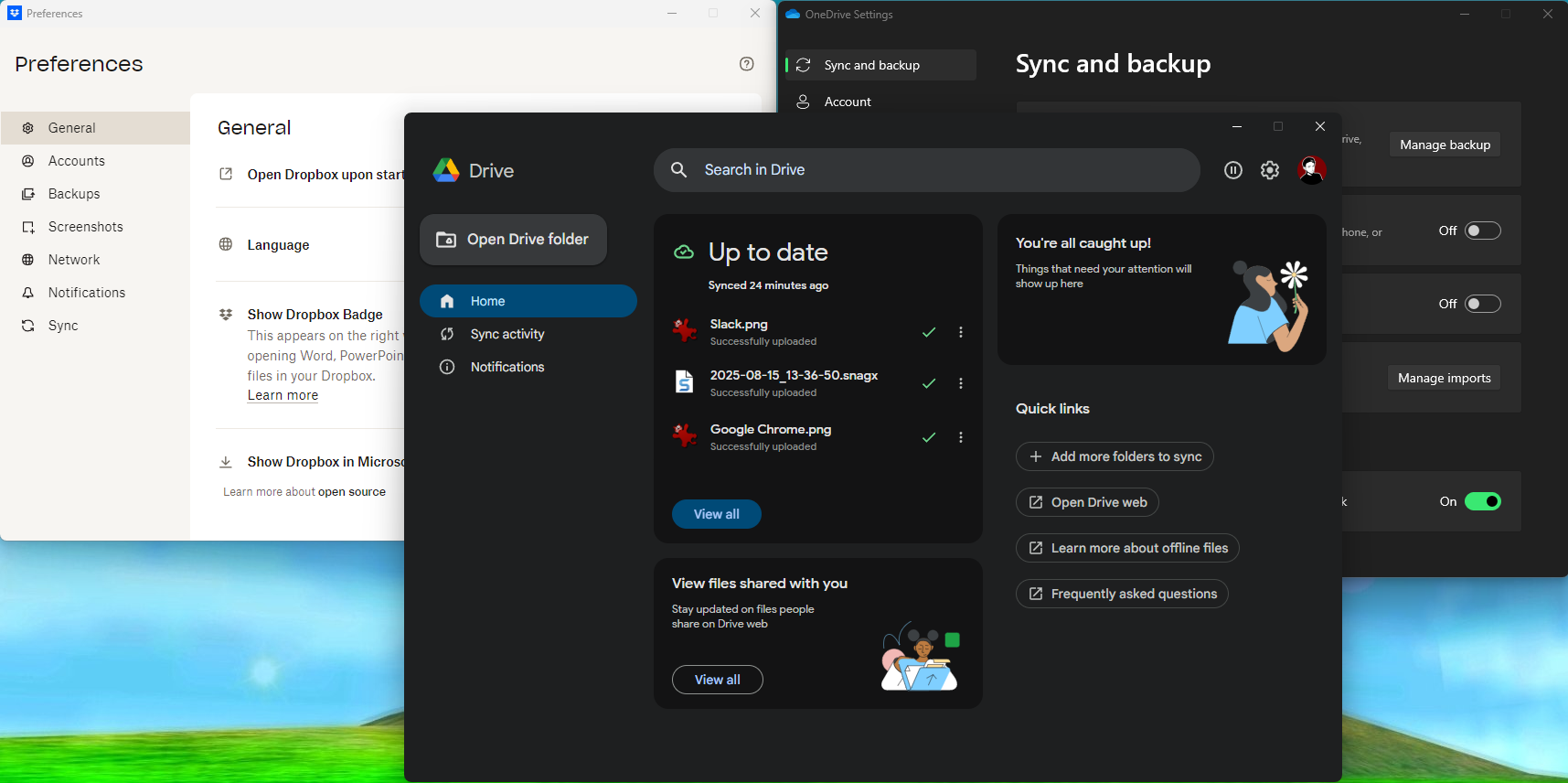This screenshot has height=783, width=1568.
Task: Disable the green On switch in OneDrive
Action: pos(1482,501)
